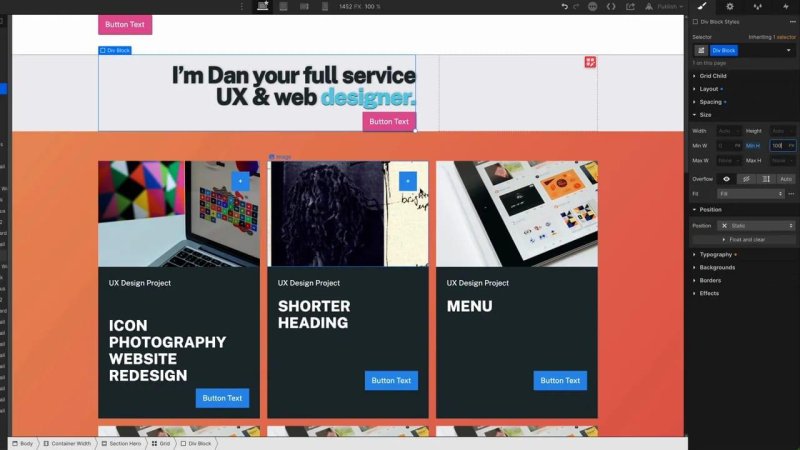Open the Style Manager tab

[x=758, y=6]
